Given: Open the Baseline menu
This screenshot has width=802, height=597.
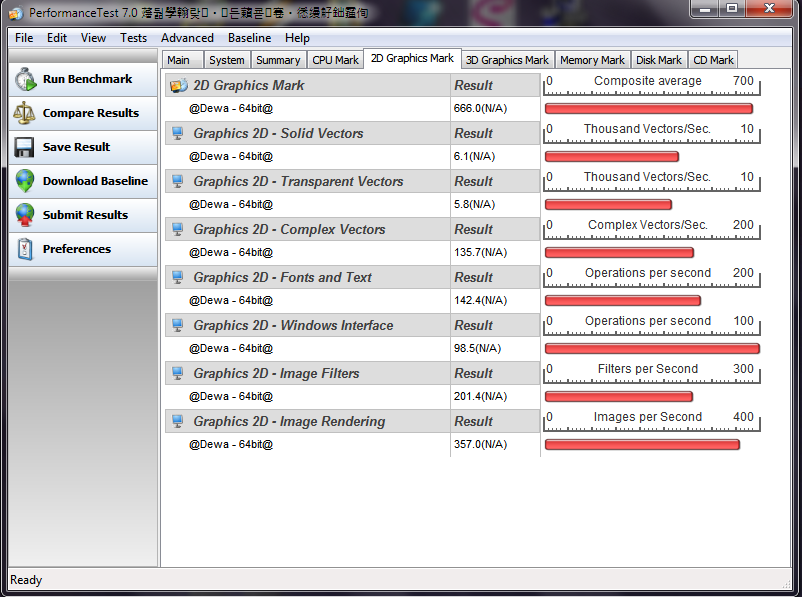Looking at the screenshot, I should coord(250,38).
